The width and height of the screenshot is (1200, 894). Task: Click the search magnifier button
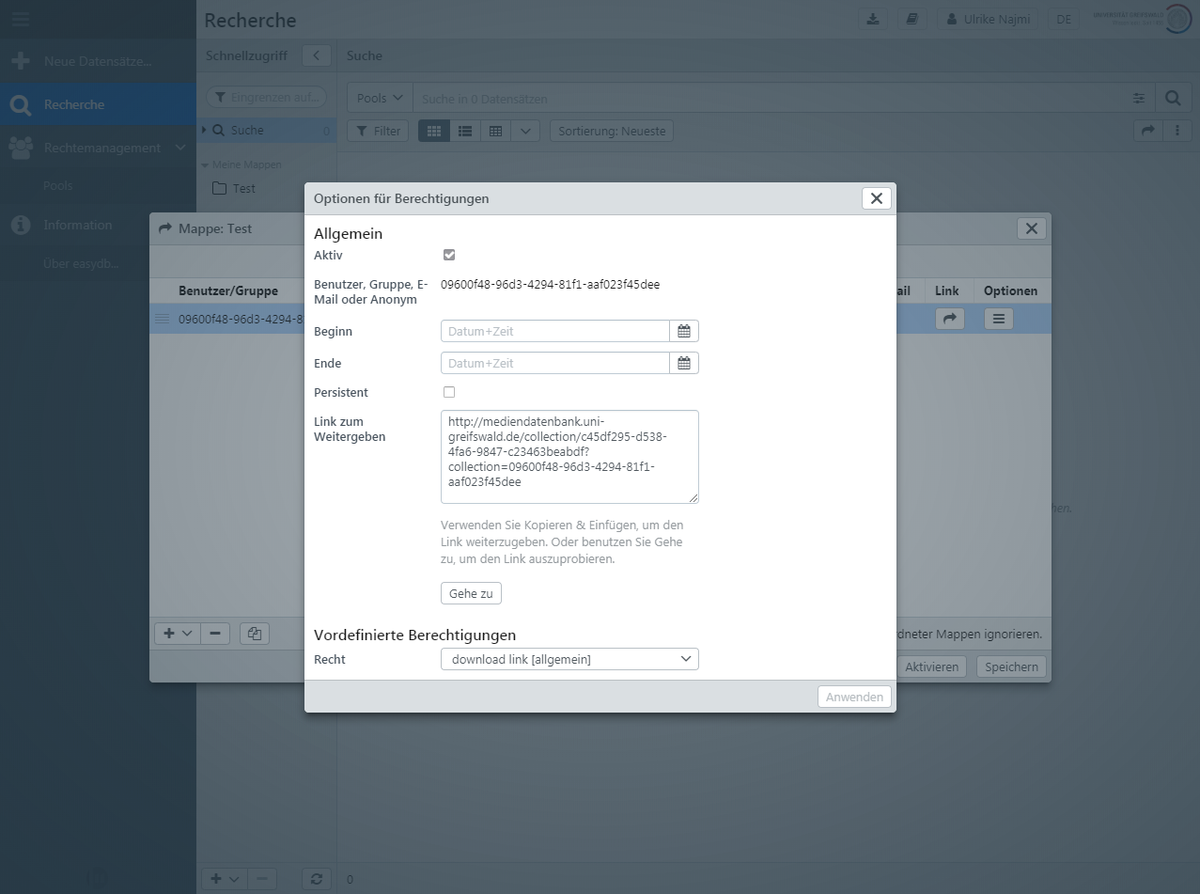1173,98
